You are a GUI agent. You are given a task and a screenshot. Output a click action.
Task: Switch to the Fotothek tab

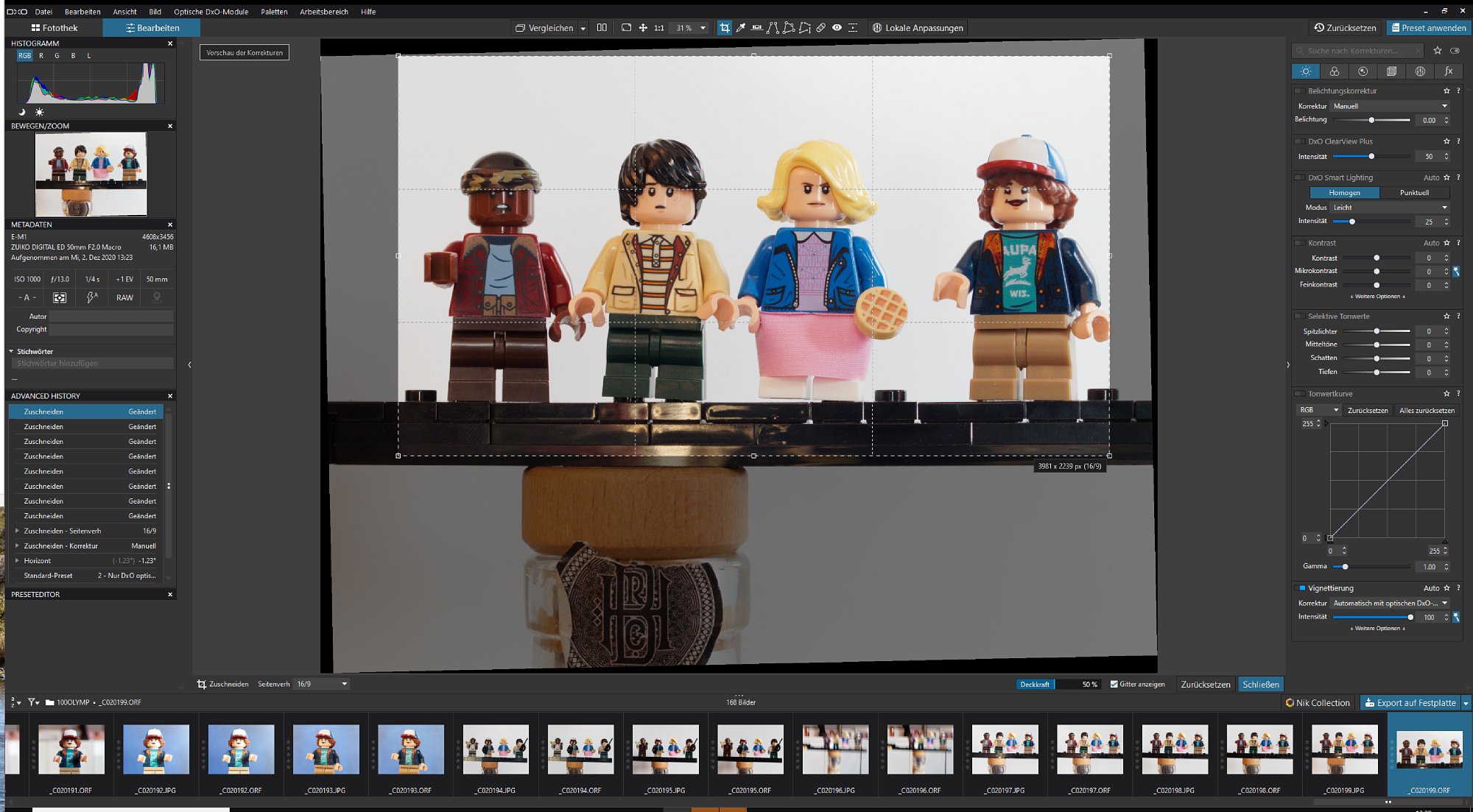54,28
